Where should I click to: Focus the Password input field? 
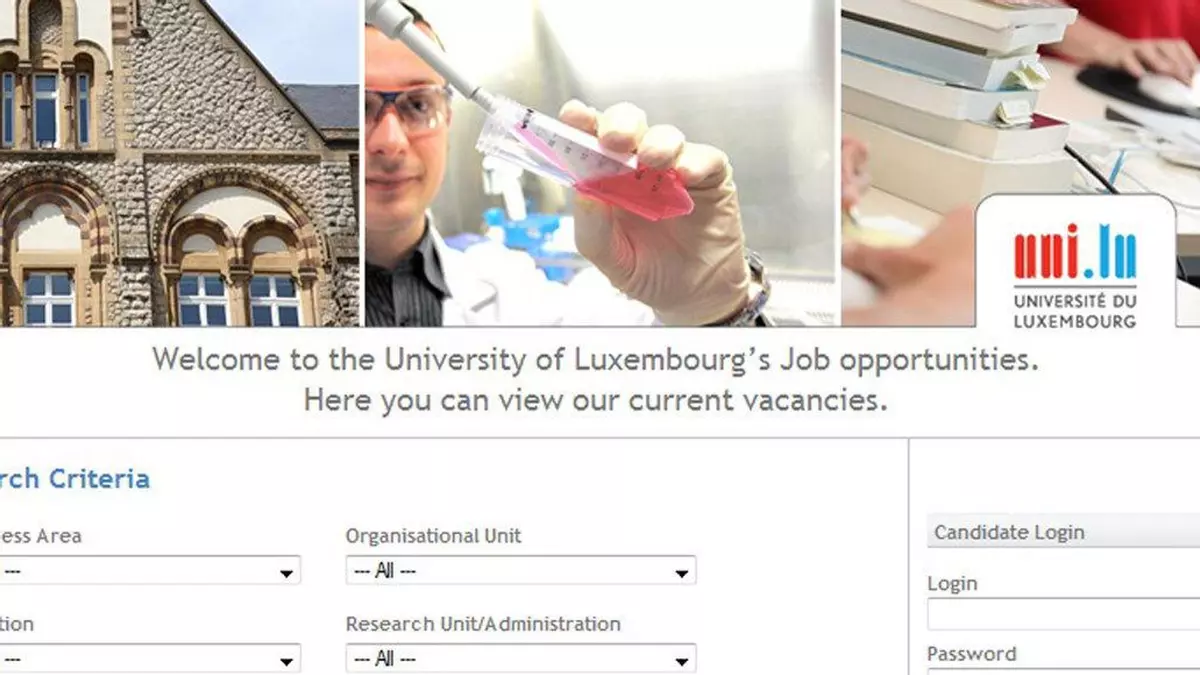tap(1063, 671)
